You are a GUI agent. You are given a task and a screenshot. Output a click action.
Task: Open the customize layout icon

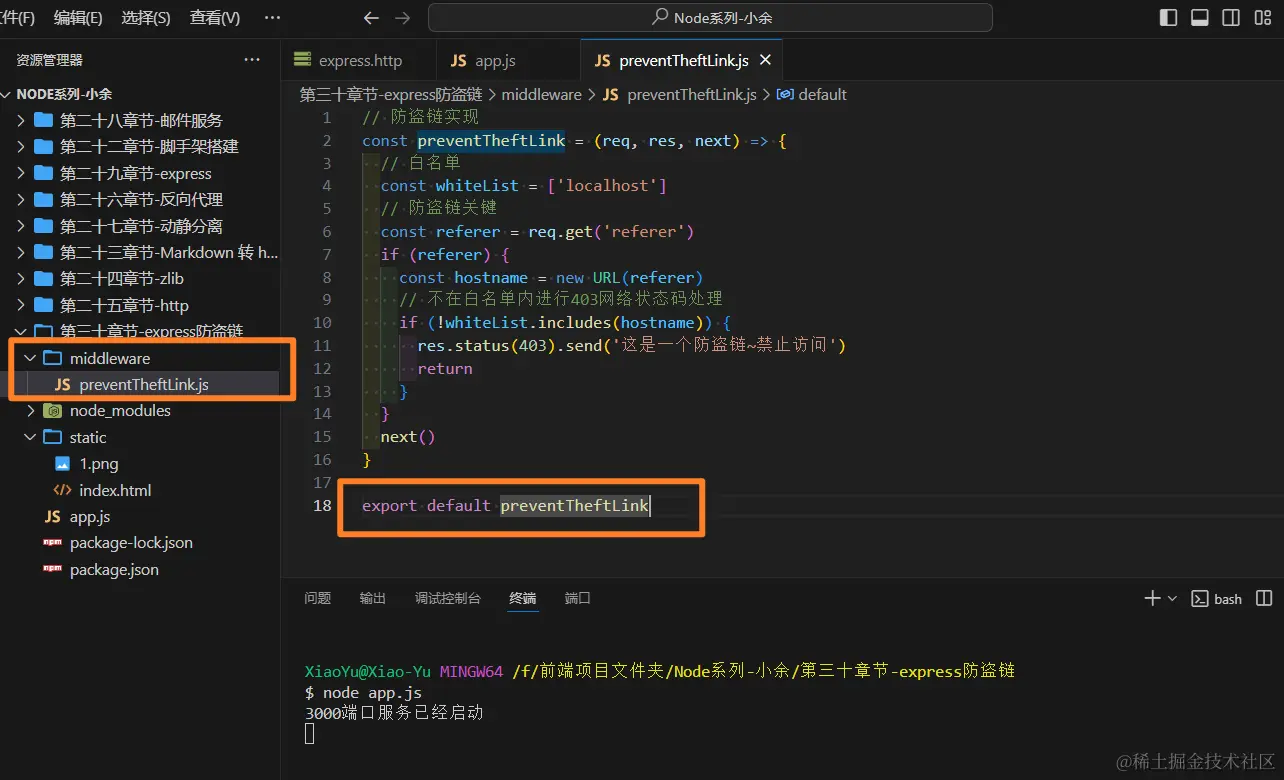[x=1262, y=18]
